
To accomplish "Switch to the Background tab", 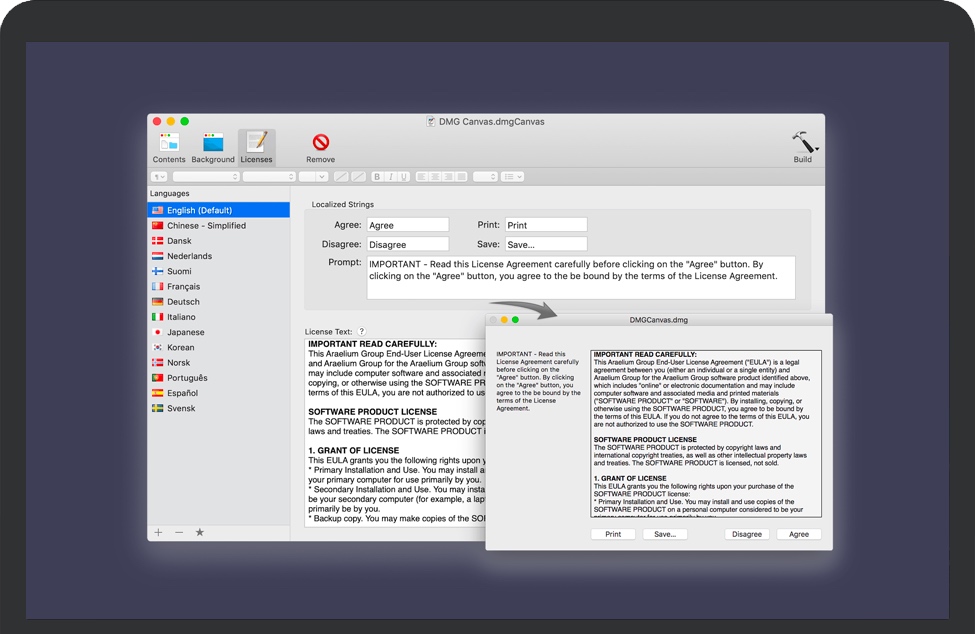I will (x=213, y=146).
